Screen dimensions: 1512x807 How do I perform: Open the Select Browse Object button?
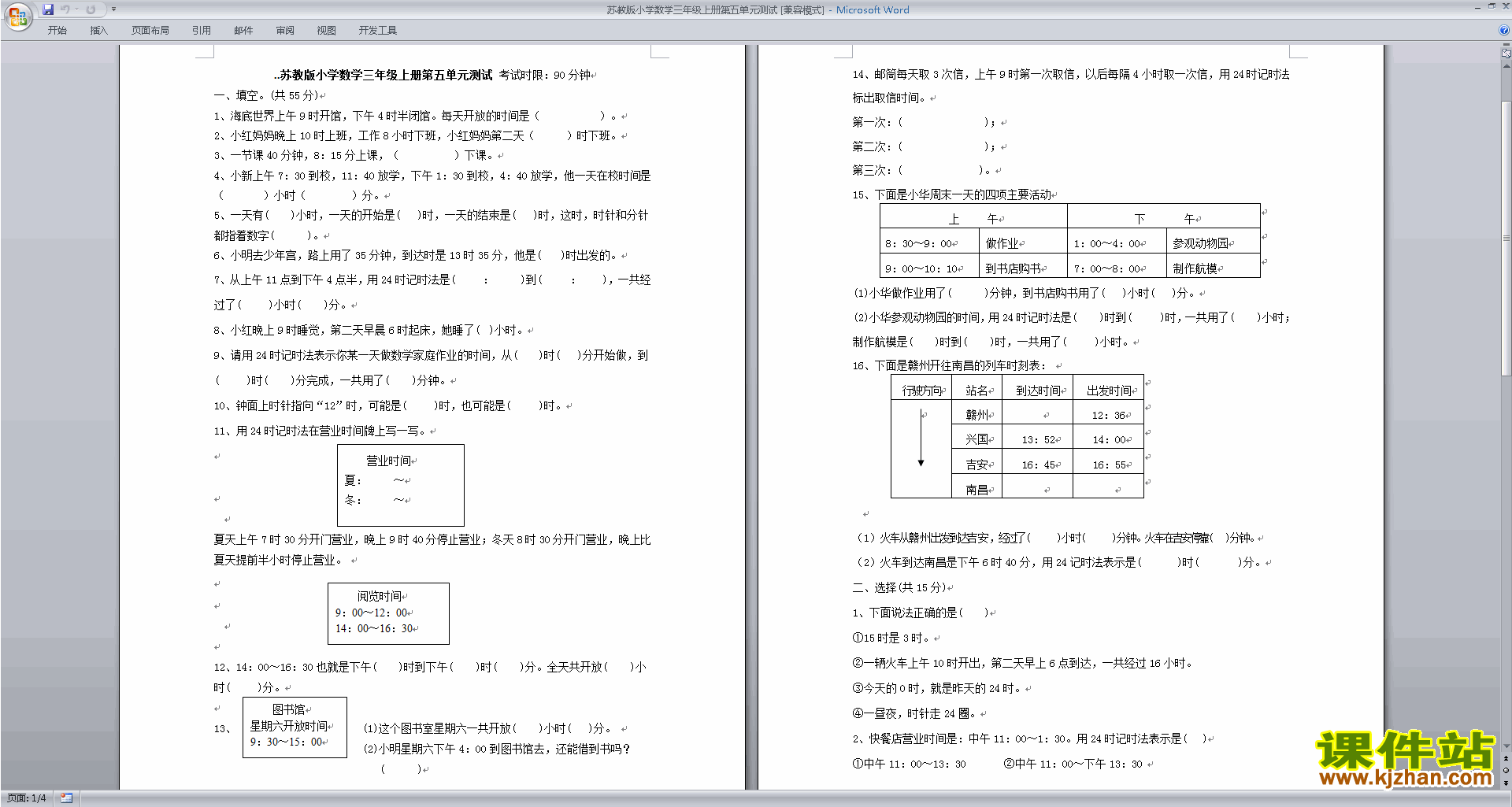1506,770
